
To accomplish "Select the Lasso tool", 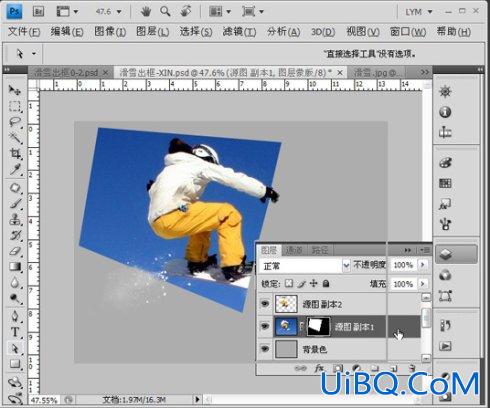I will coord(15,122).
